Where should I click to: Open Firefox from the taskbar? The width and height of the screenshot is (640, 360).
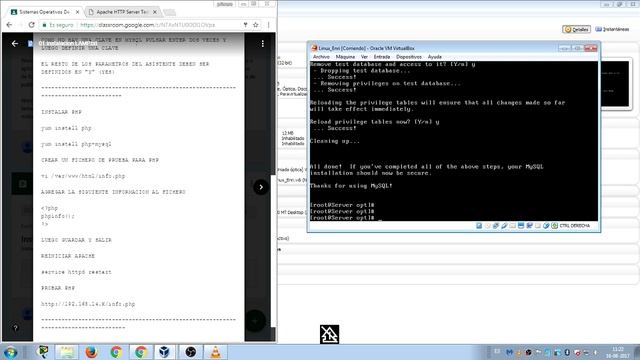[91, 352]
